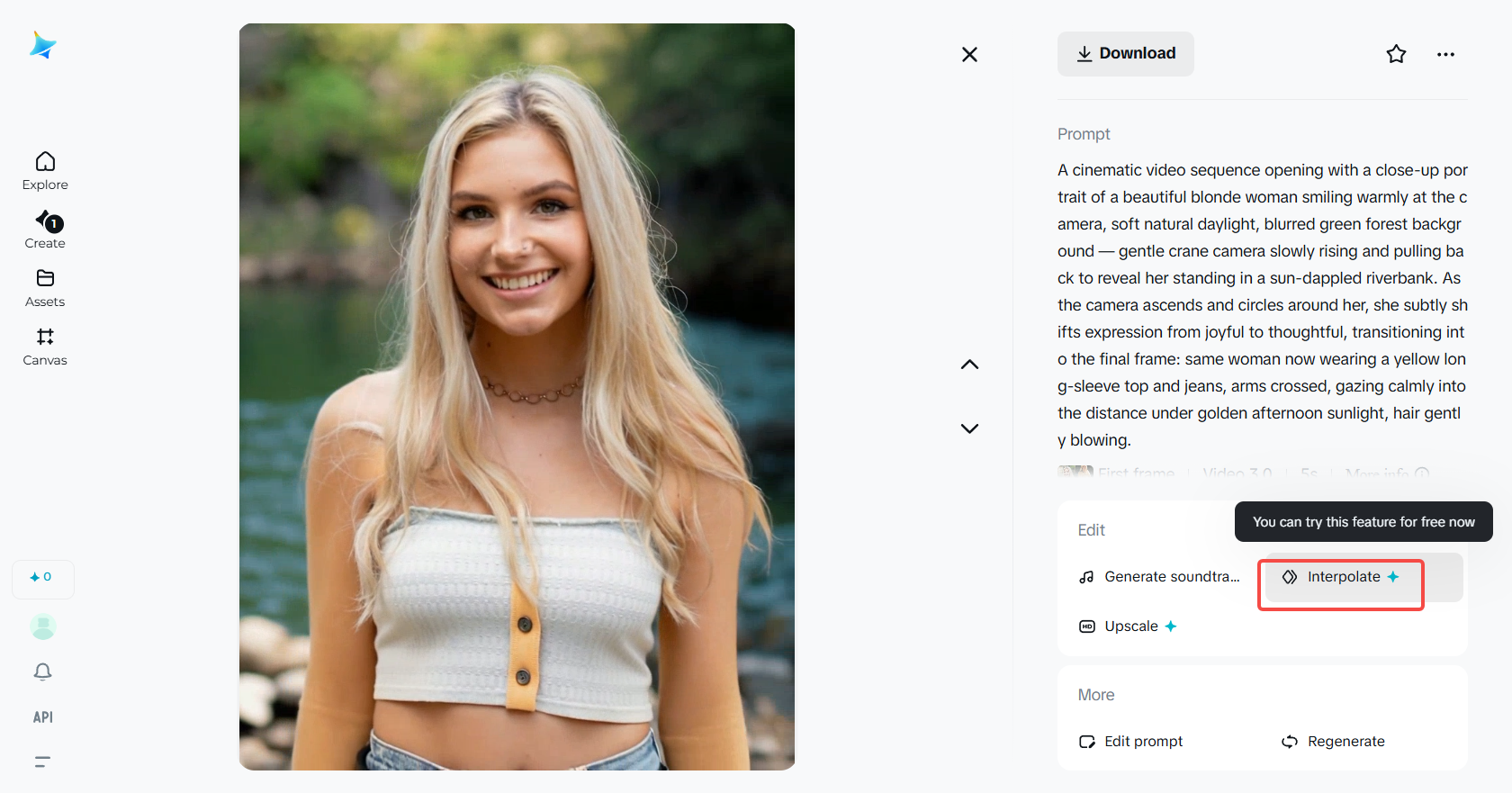Click Generate soundtrack option
This screenshot has width=1512, height=793.
click(x=1159, y=577)
